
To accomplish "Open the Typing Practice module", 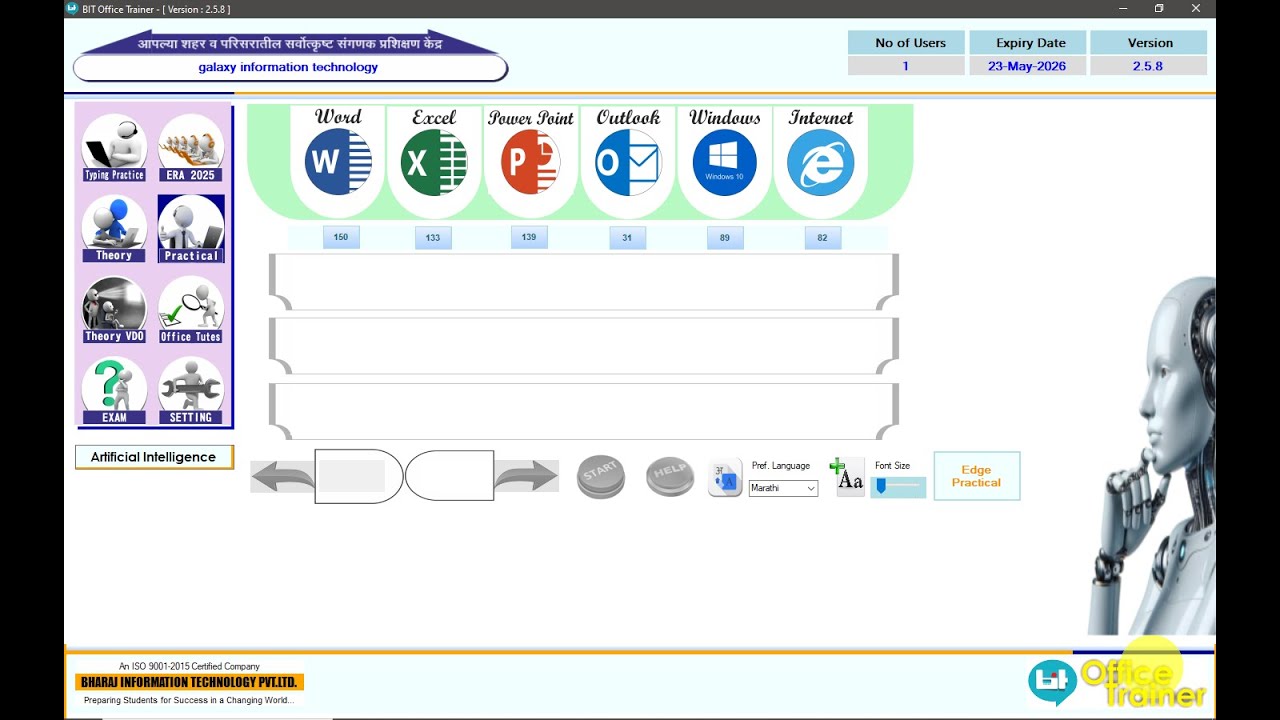I will pos(114,148).
